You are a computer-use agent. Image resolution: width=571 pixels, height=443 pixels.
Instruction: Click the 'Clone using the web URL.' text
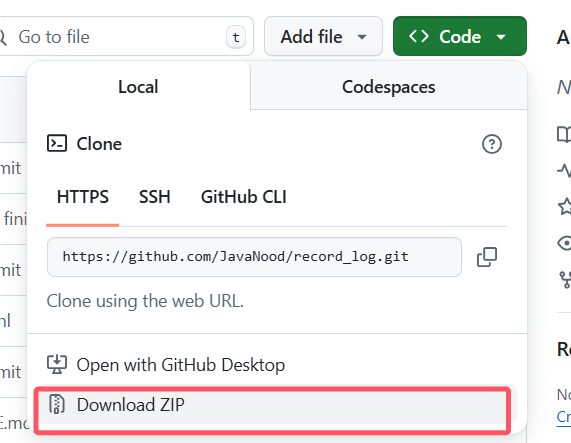pos(145,301)
